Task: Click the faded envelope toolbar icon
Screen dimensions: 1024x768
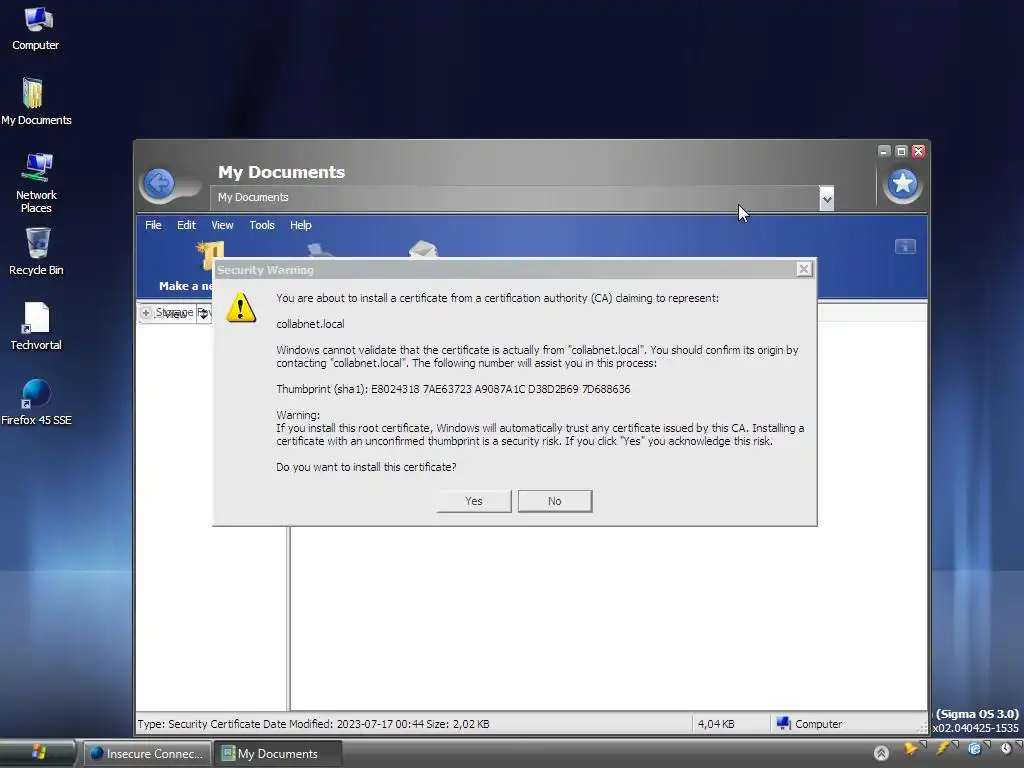Action: coord(423,249)
